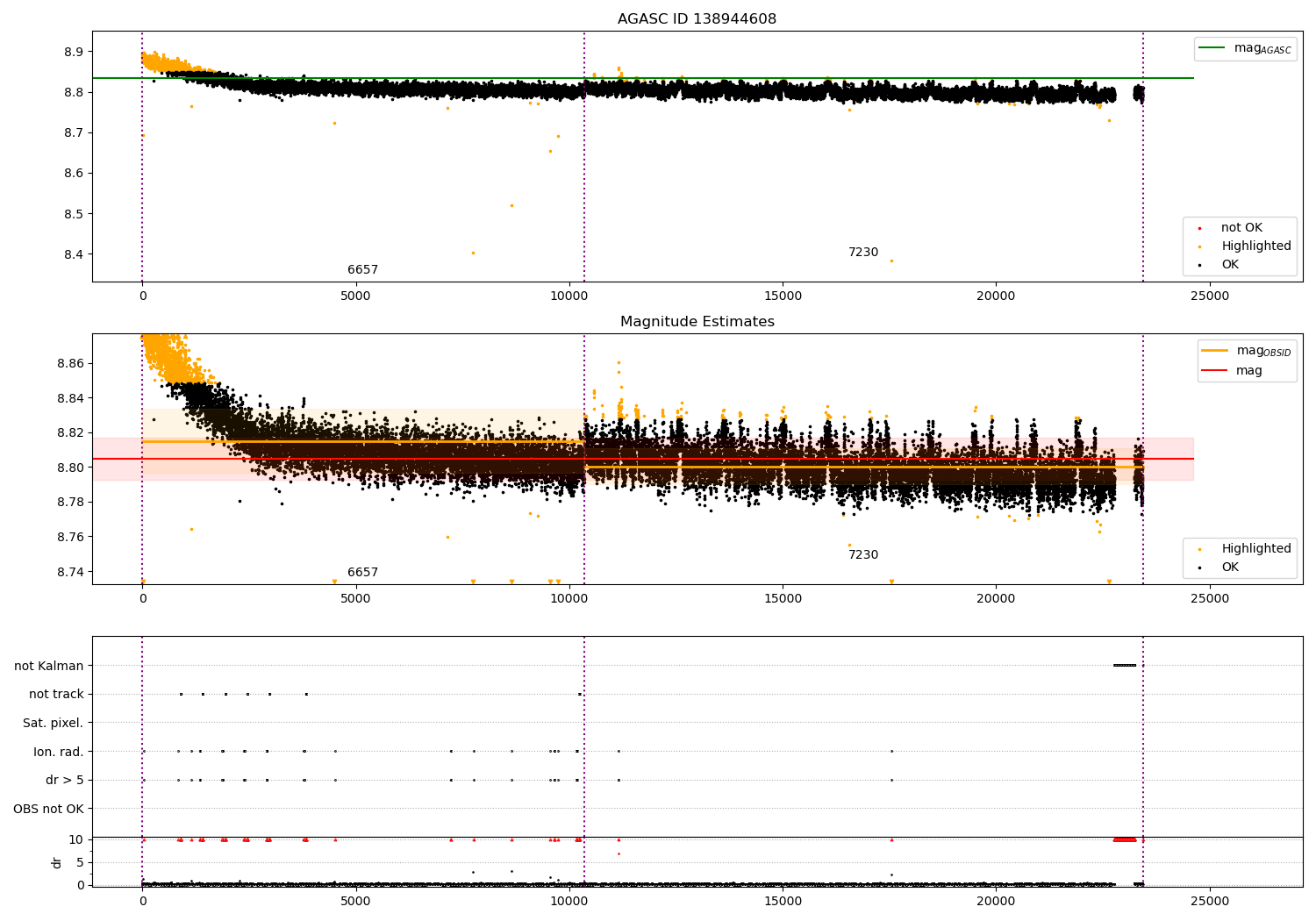This screenshot has width=1316, height=921.
Task: Click the 'Magnitude Estimates' plot title
Action: (697, 322)
